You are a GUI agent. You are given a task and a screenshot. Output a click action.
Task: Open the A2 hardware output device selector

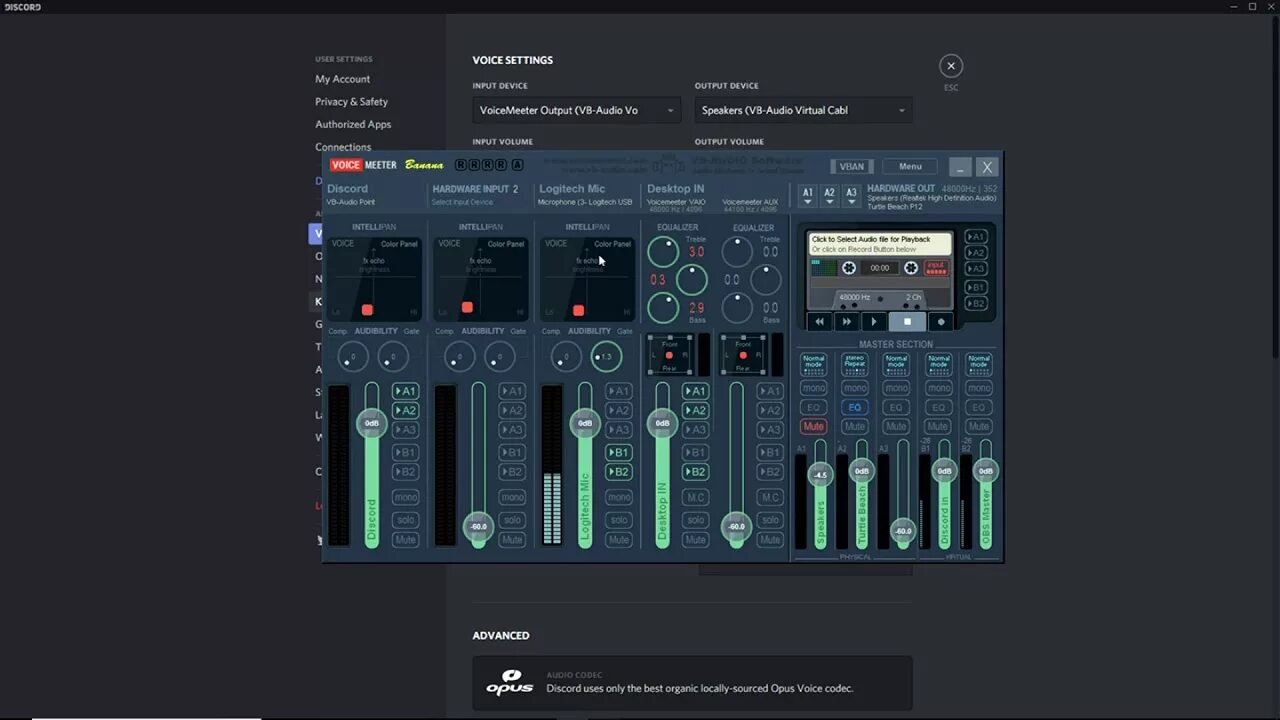pyautogui.click(x=830, y=195)
